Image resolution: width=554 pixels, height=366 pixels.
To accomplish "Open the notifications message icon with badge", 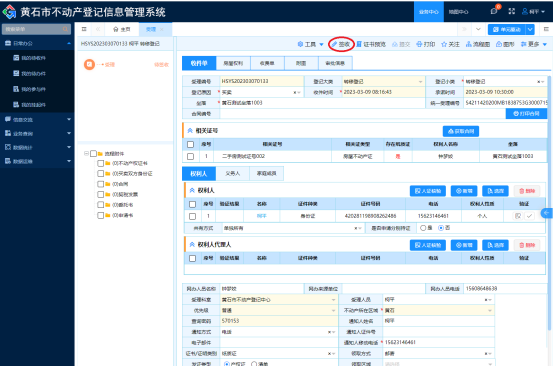I will tap(494, 11).
